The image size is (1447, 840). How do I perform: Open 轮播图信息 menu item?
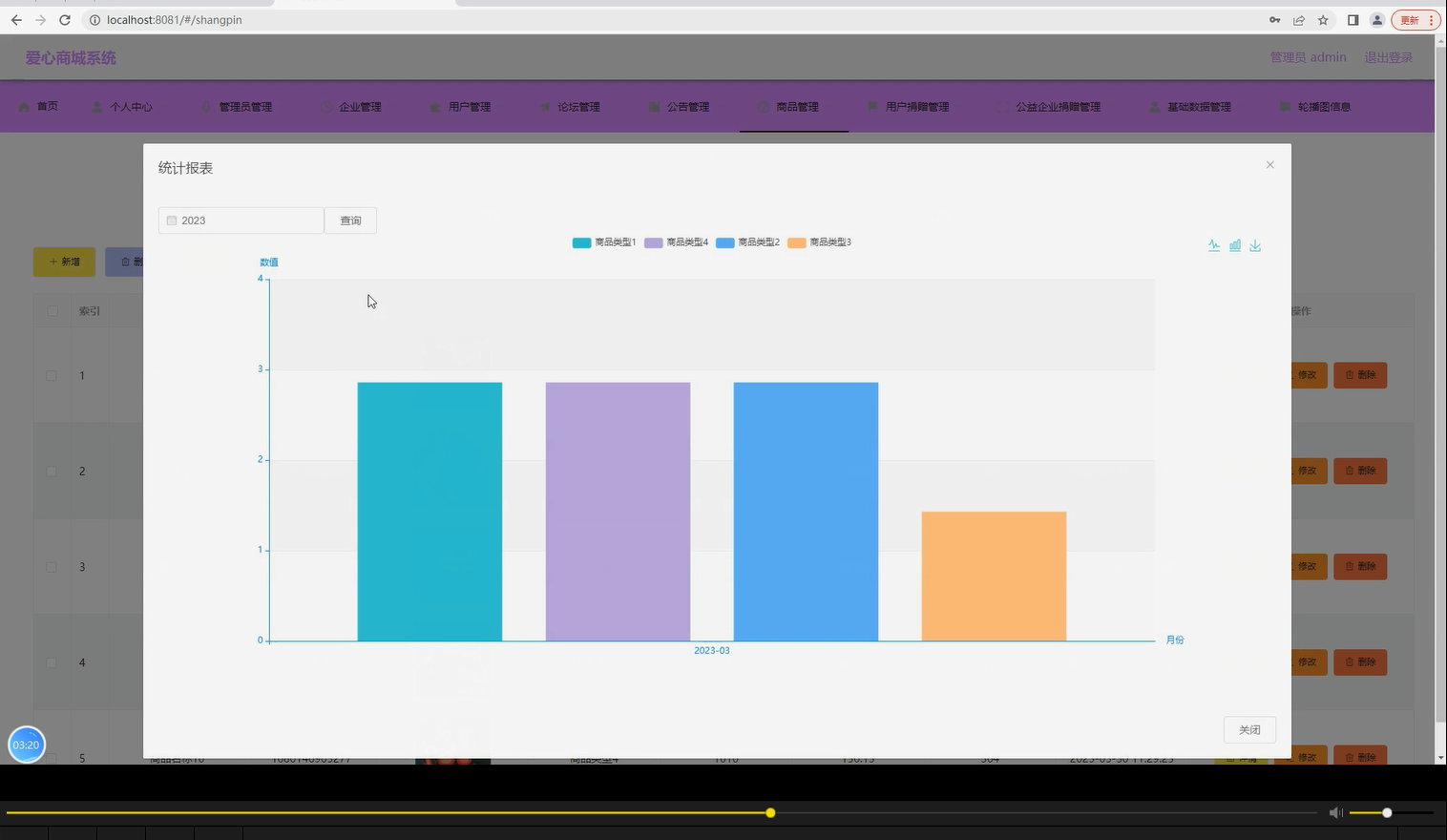coord(1314,106)
